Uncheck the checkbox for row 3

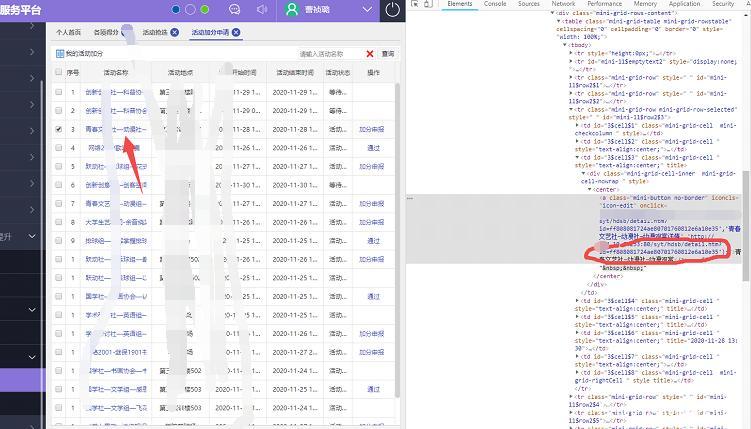click(59, 129)
